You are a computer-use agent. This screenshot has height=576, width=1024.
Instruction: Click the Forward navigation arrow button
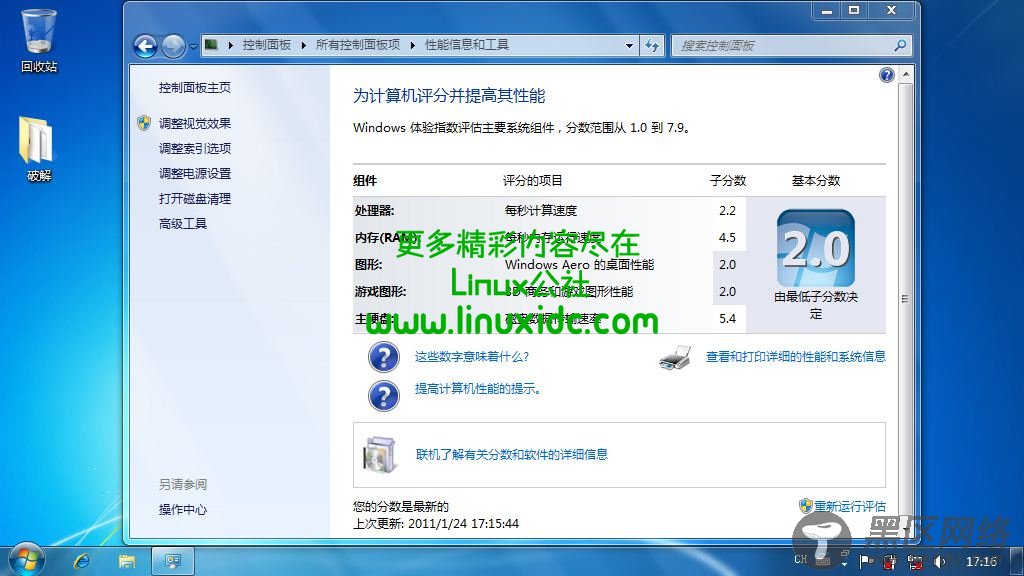pos(173,46)
